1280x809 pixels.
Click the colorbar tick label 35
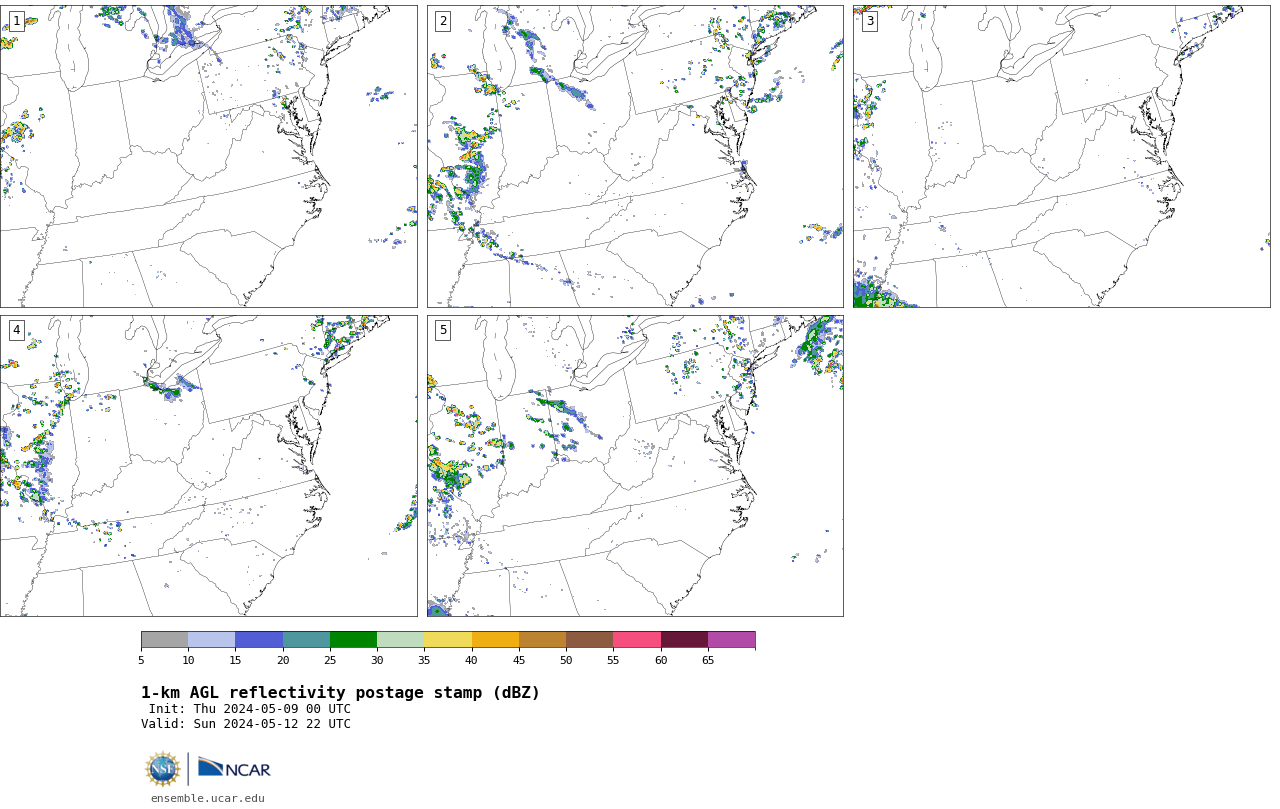pyautogui.click(x=424, y=660)
